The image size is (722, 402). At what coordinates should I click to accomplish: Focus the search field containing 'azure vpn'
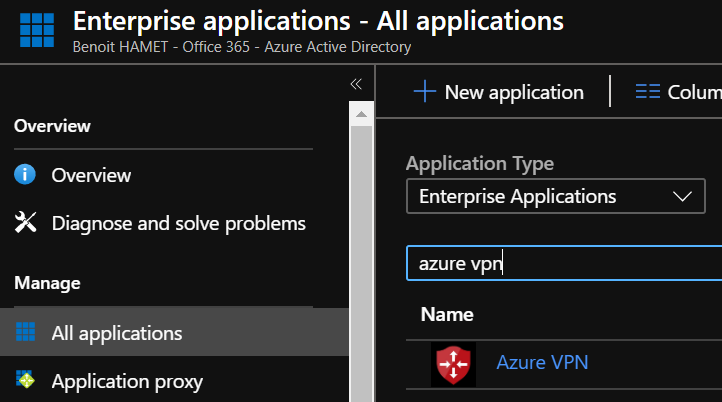pos(560,264)
